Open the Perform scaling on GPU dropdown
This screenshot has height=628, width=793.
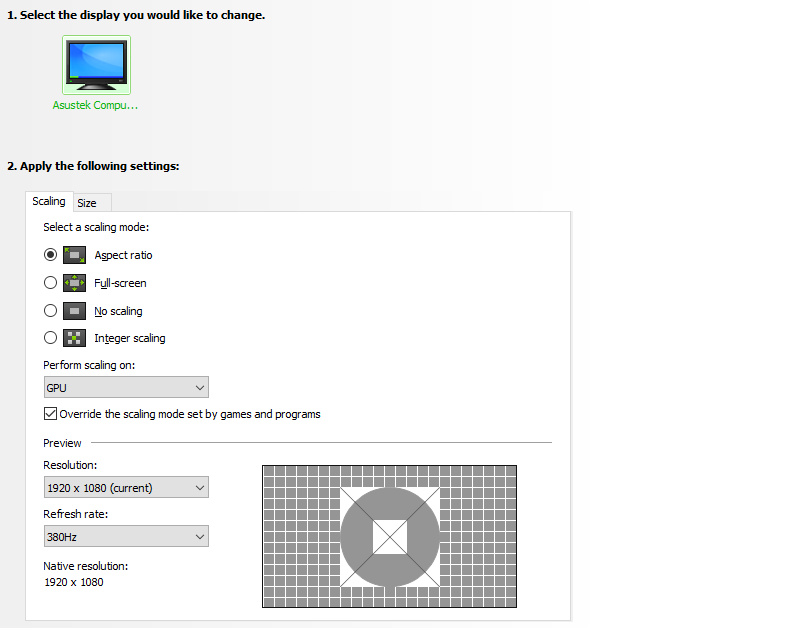126,388
